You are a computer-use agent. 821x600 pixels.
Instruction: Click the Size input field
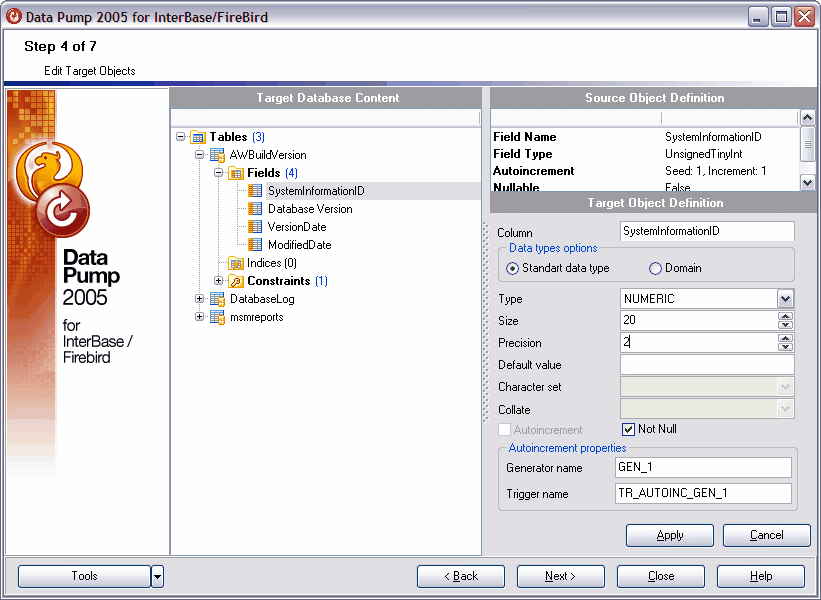[699, 320]
